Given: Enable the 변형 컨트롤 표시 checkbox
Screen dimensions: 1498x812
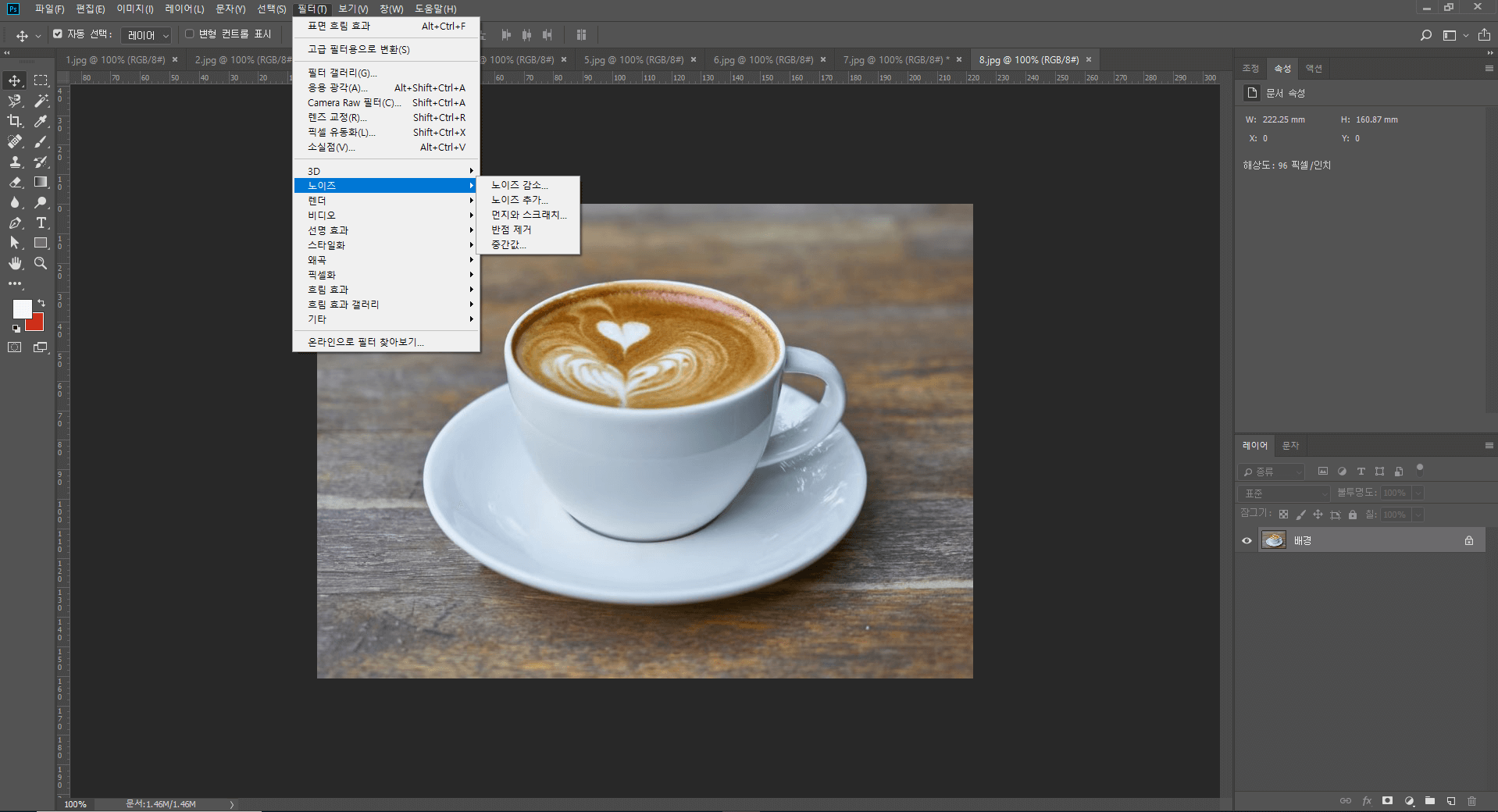Looking at the screenshot, I should click(x=189, y=34).
